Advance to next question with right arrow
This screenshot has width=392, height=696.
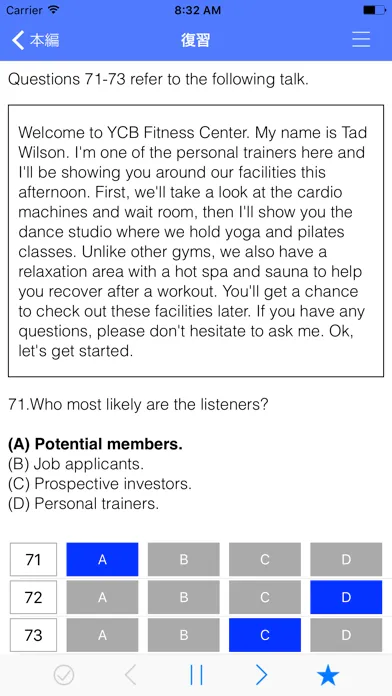pyautogui.click(x=261, y=675)
